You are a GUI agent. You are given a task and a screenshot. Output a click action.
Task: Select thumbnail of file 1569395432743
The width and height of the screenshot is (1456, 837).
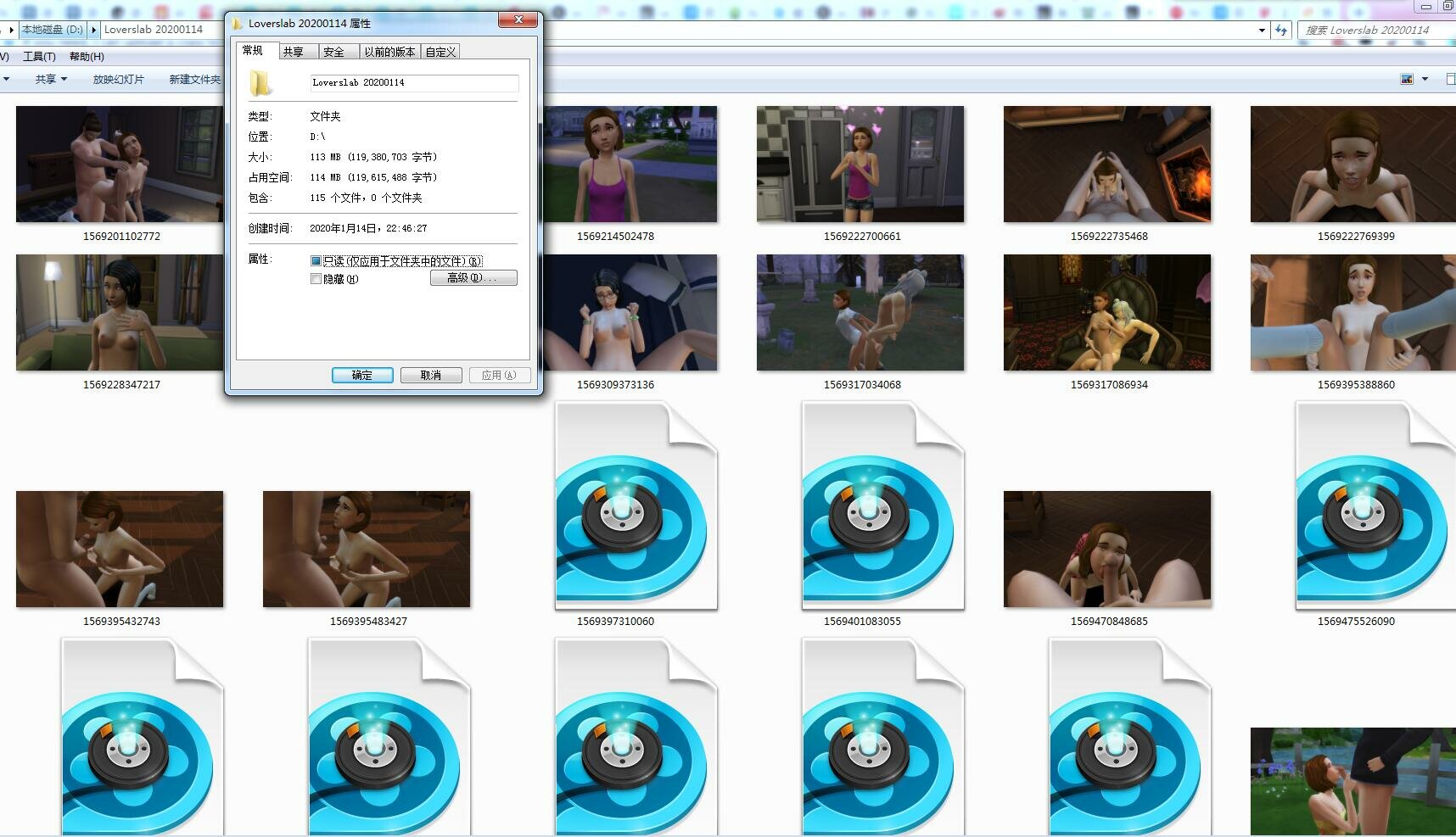tap(120, 549)
